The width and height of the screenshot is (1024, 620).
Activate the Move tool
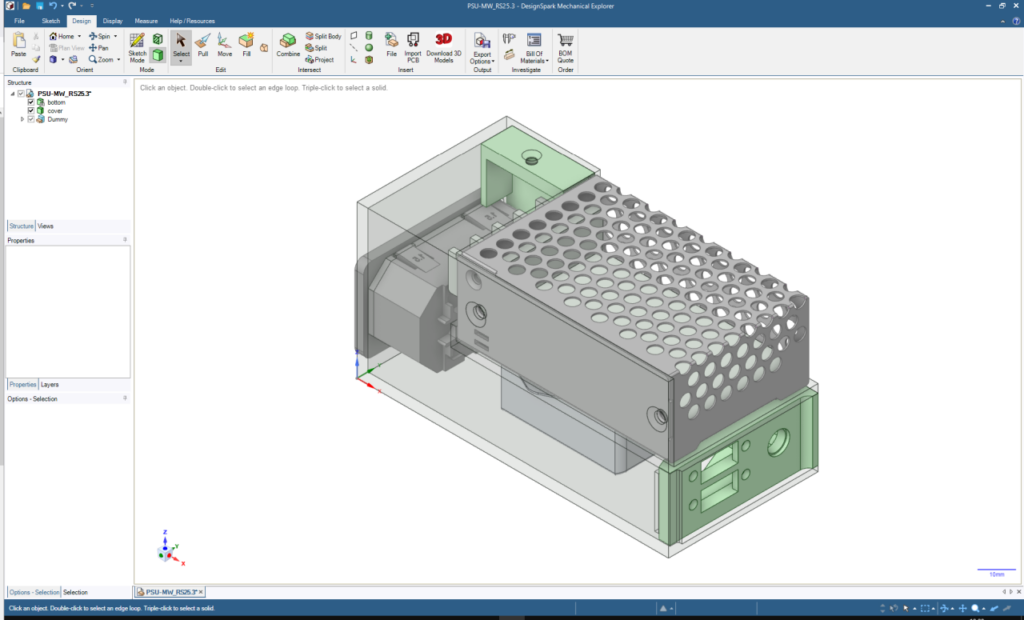pos(225,45)
